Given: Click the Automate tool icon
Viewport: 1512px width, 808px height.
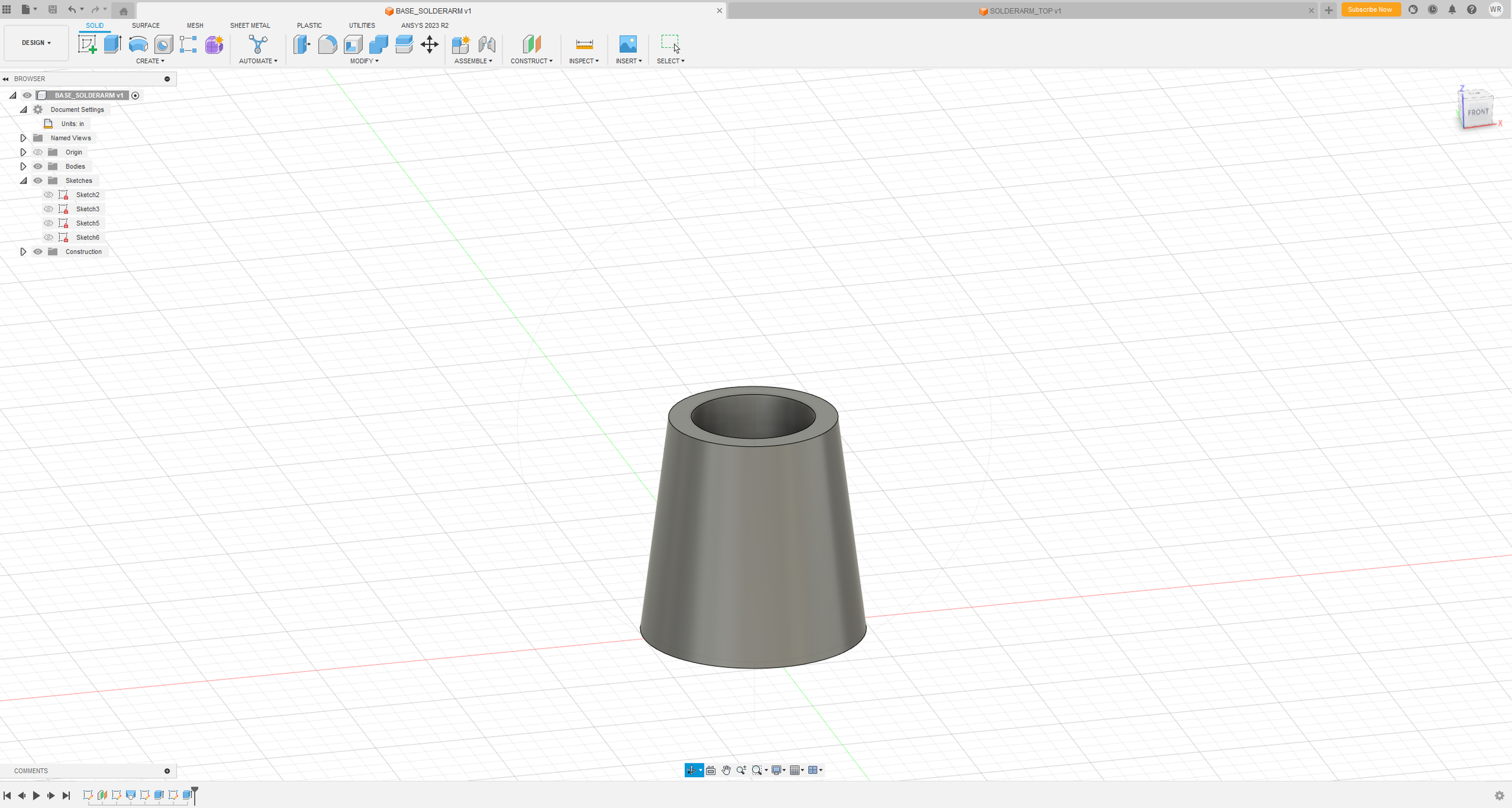Looking at the screenshot, I should tap(258, 44).
